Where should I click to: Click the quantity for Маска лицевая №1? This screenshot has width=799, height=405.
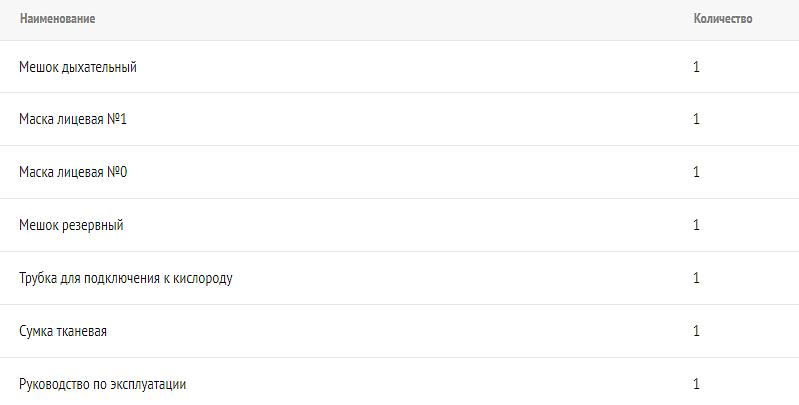696,119
